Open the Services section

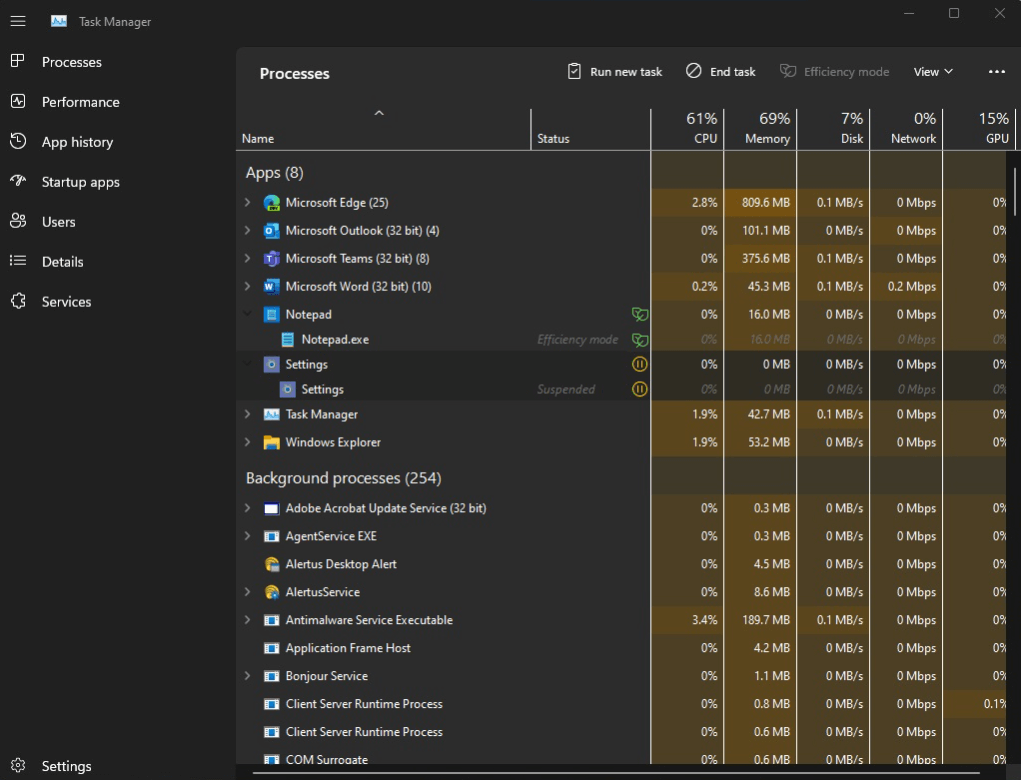pyautogui.click(x=66, y=301)
